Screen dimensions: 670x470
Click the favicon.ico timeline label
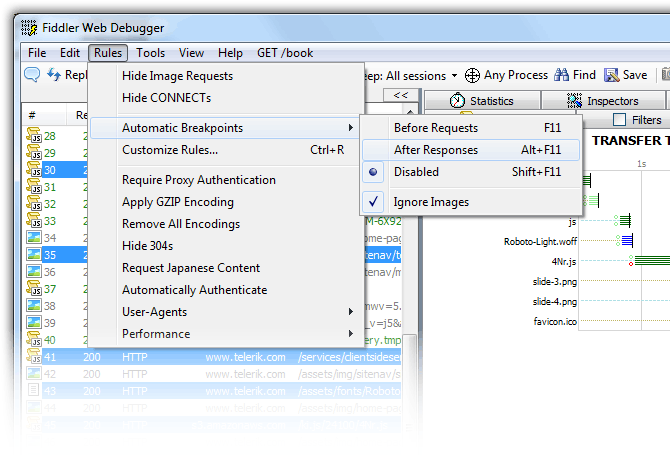(x=555, y=321)
